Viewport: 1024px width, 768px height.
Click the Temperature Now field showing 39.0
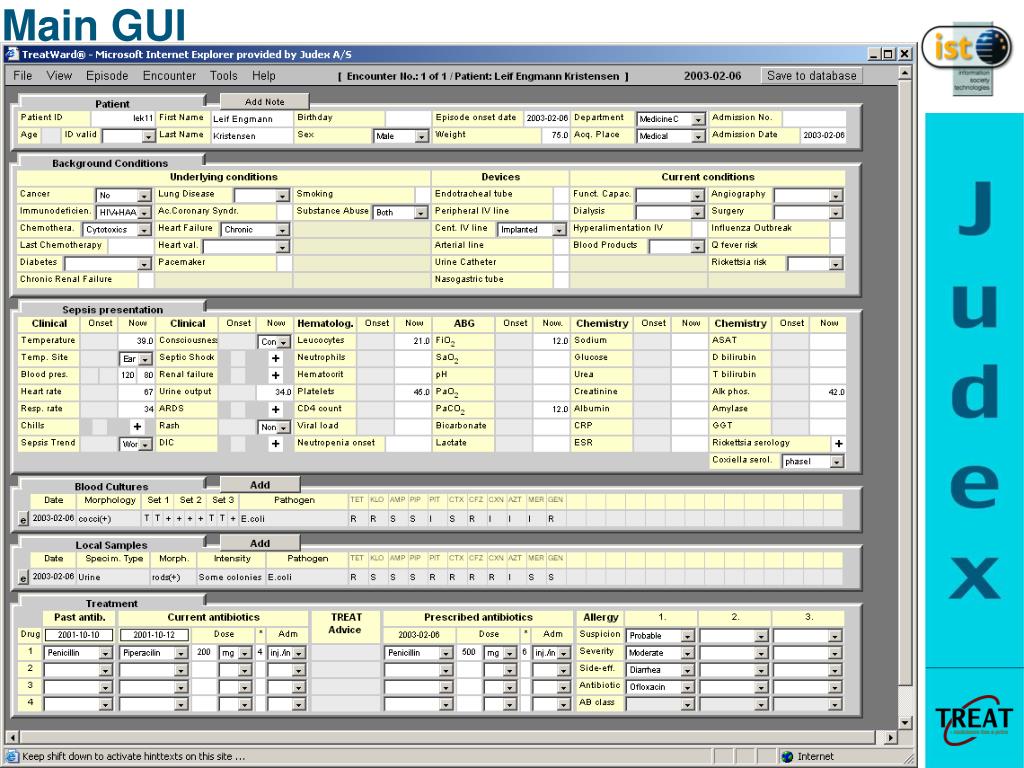pos(136,341)
